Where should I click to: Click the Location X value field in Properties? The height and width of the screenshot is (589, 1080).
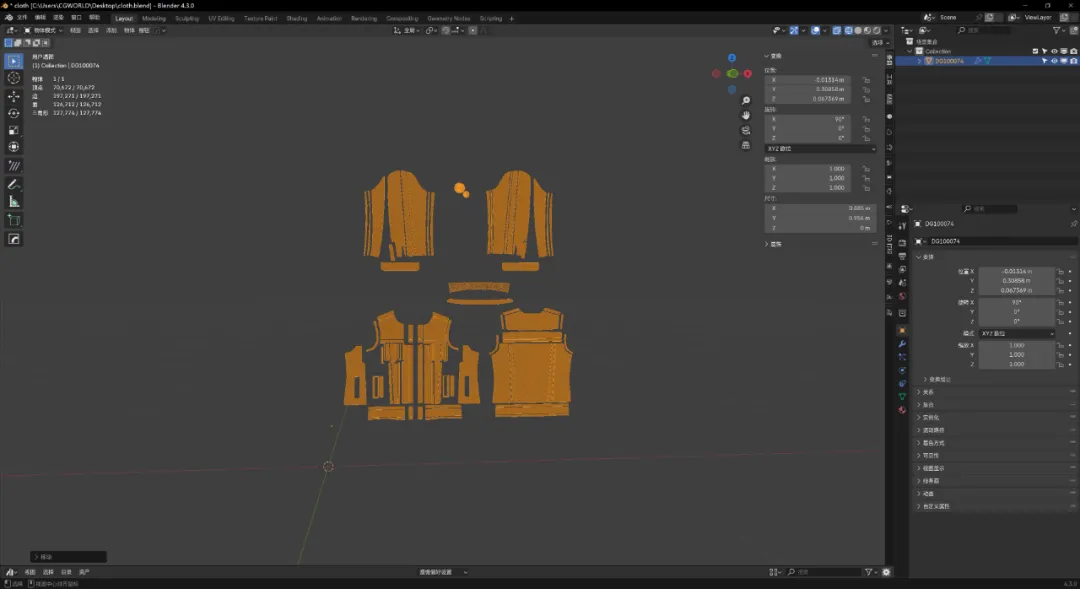click(1016, 271)
